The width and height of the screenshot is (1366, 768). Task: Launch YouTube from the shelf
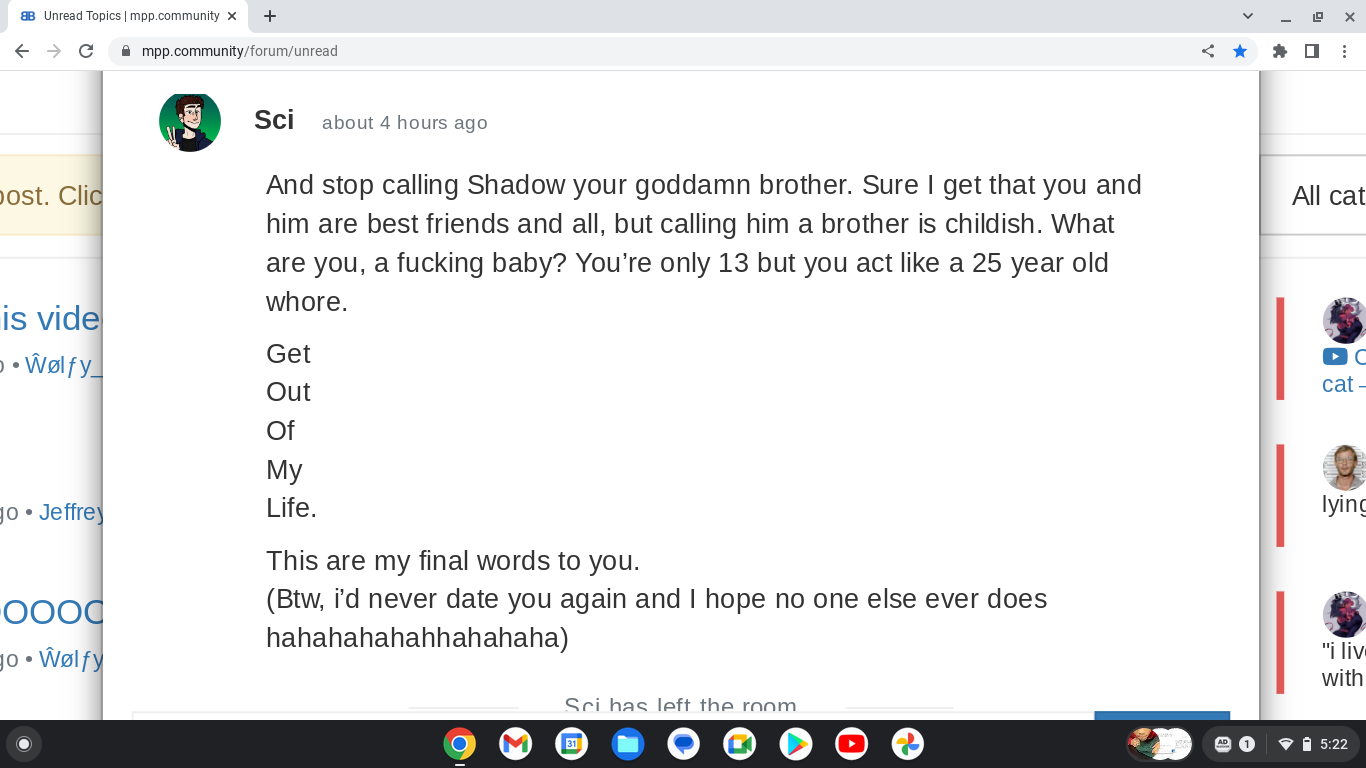tap(851, 744)
